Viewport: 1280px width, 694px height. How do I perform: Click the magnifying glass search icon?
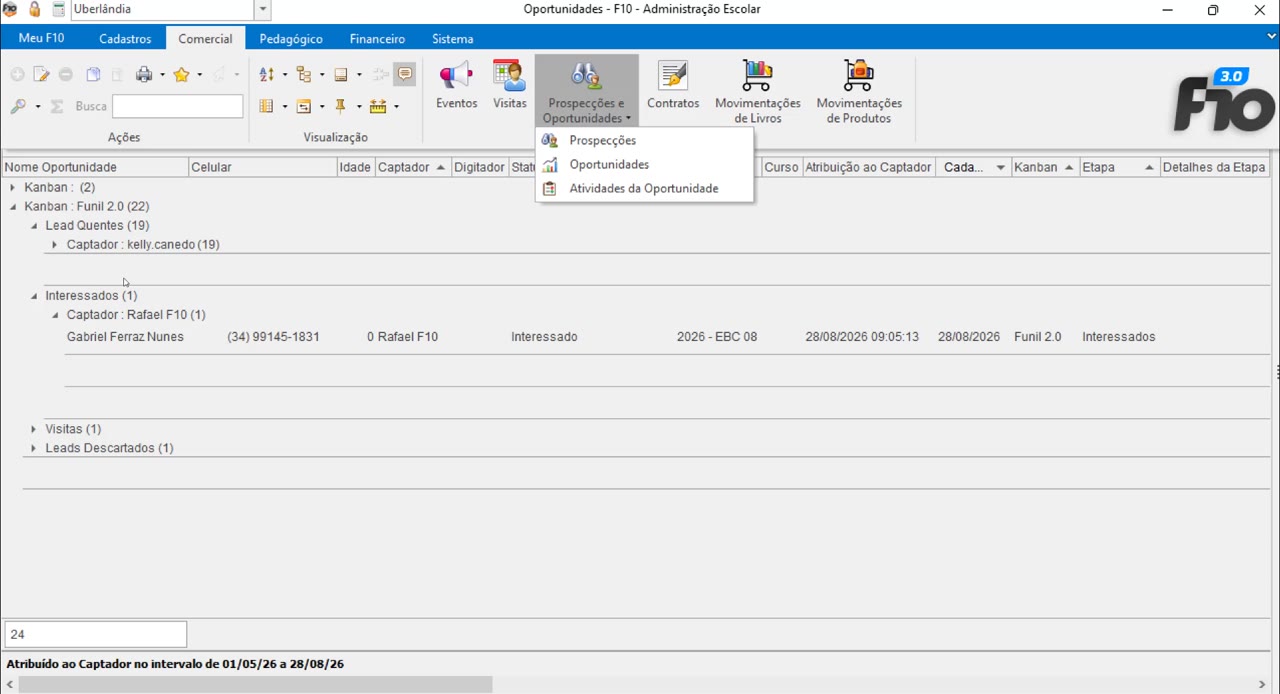point(18,106)
